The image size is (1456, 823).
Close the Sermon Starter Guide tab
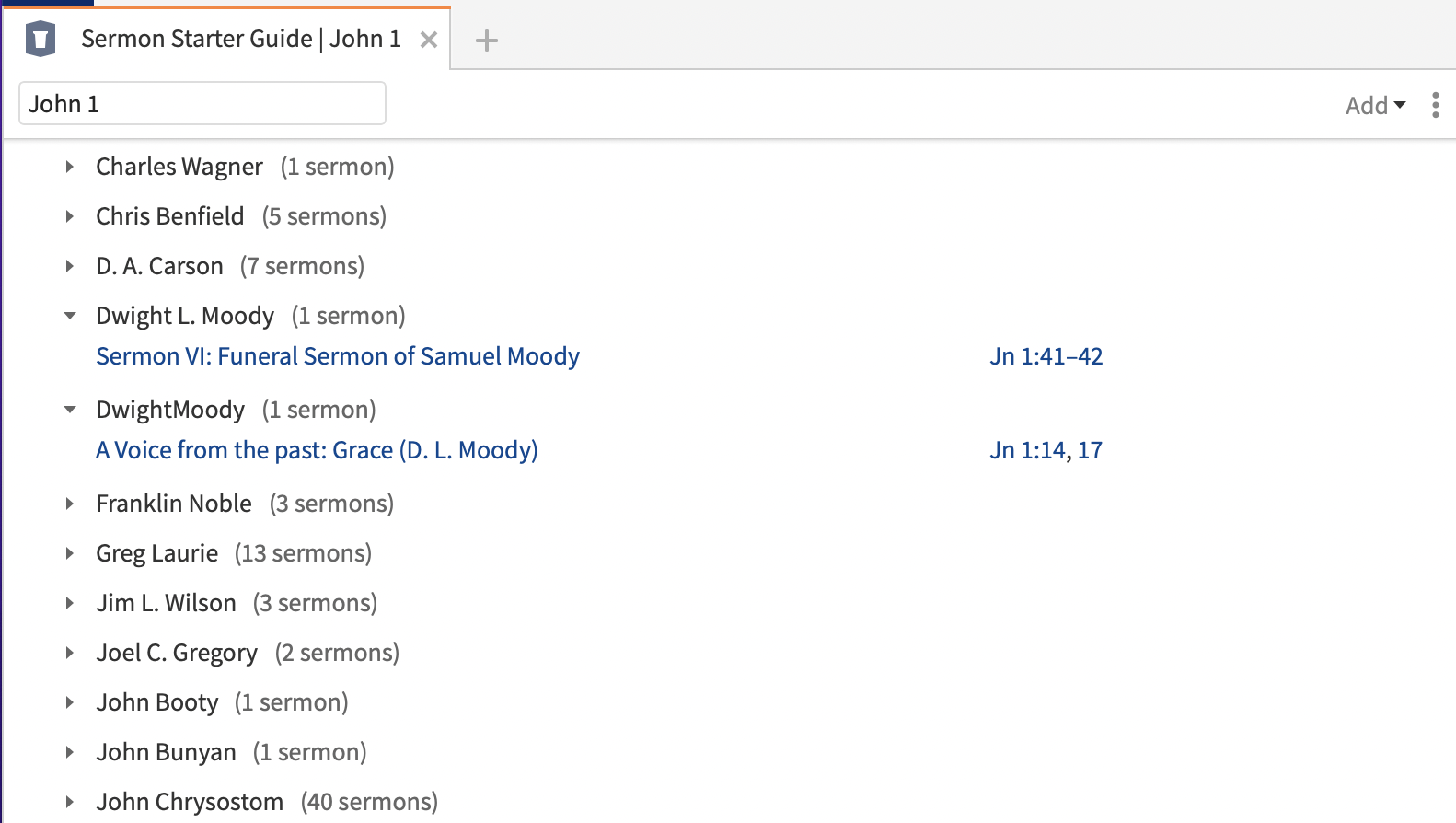pyautogui.click(x=428, y=40)
